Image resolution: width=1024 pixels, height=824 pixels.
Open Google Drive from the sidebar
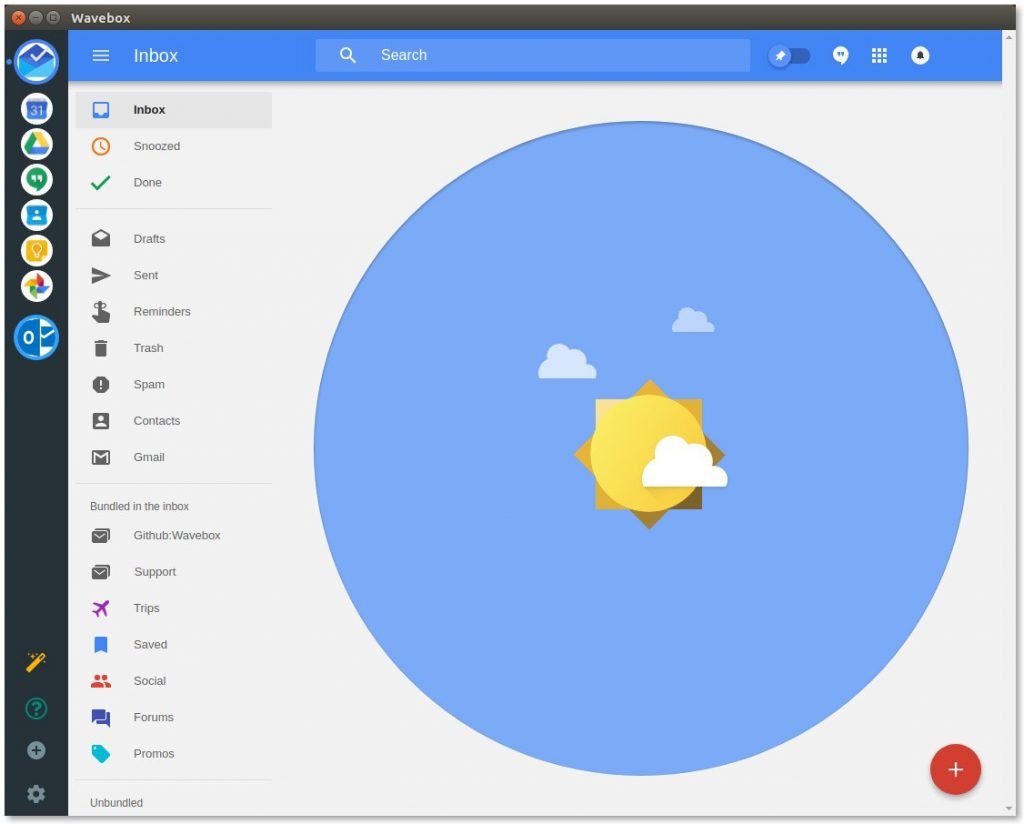36,144
